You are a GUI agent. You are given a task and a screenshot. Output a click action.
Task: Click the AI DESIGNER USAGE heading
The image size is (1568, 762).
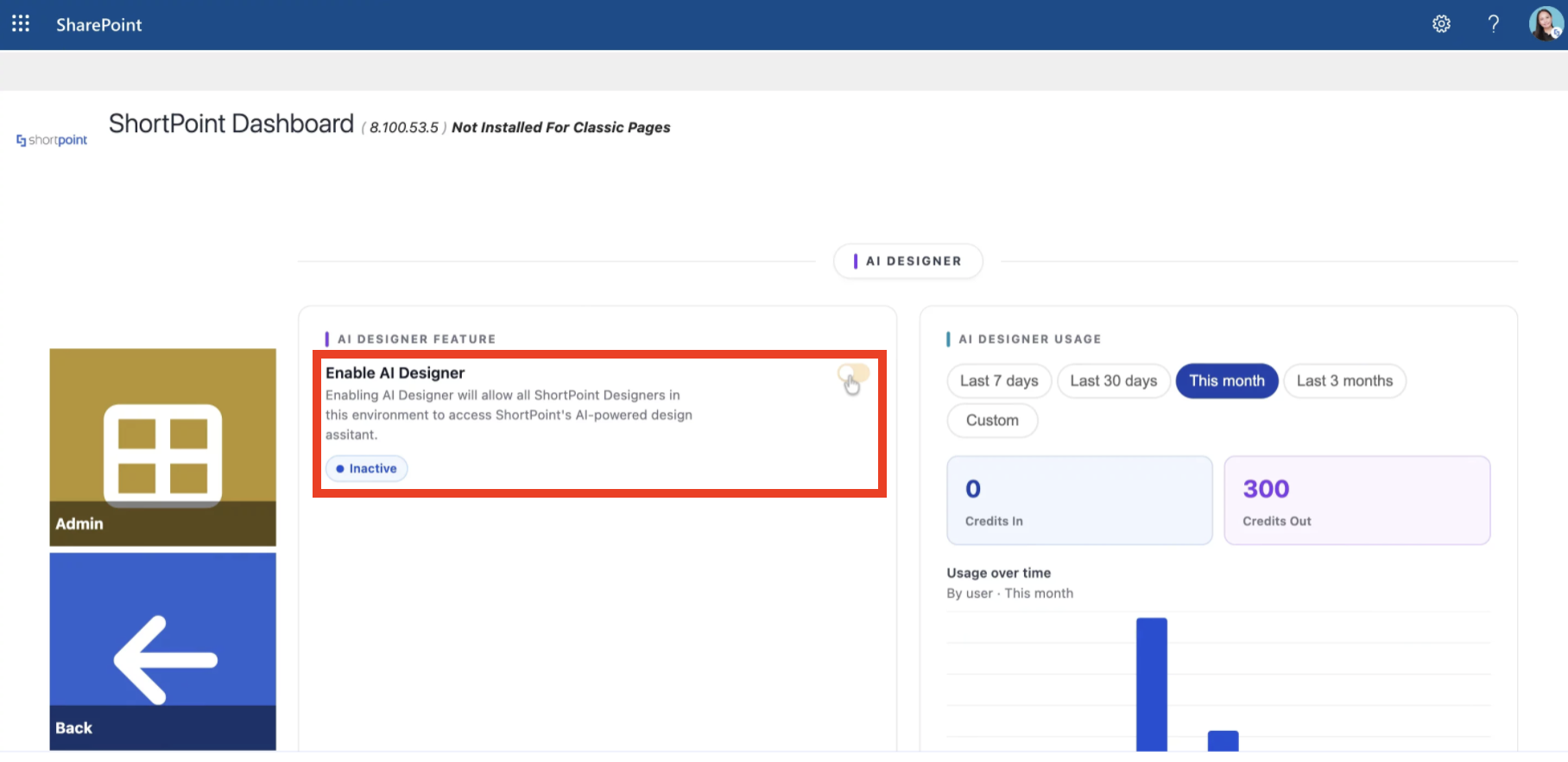(x=1030, y=340)
